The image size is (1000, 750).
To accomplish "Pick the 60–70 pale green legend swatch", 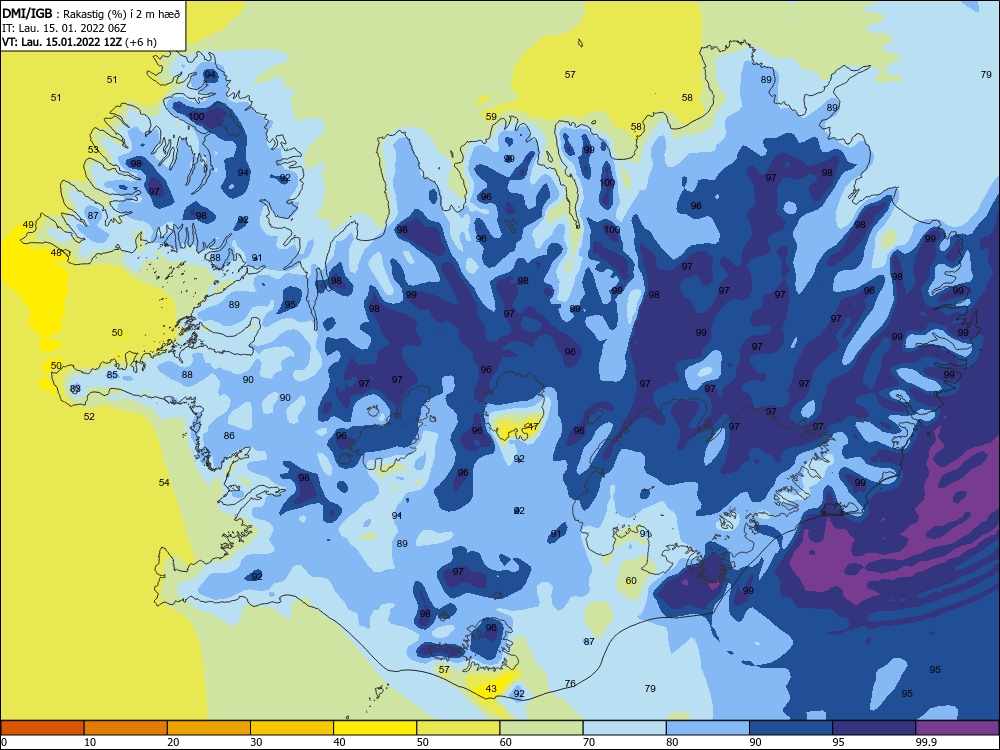I will [x=541, y=728].
